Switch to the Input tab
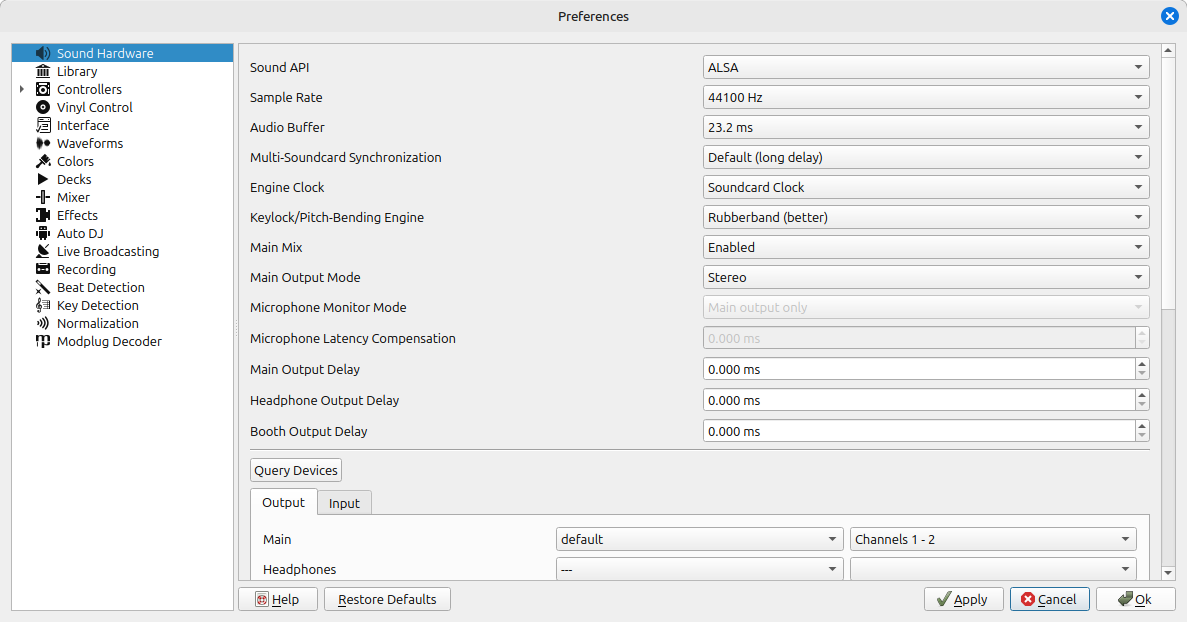1187x622 pixels. pyautogui.click(x=344, y=503)
